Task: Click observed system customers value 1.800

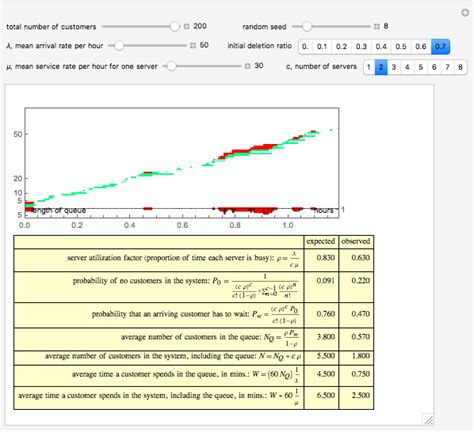Action: pyautogui.click(x=361, y=356)
